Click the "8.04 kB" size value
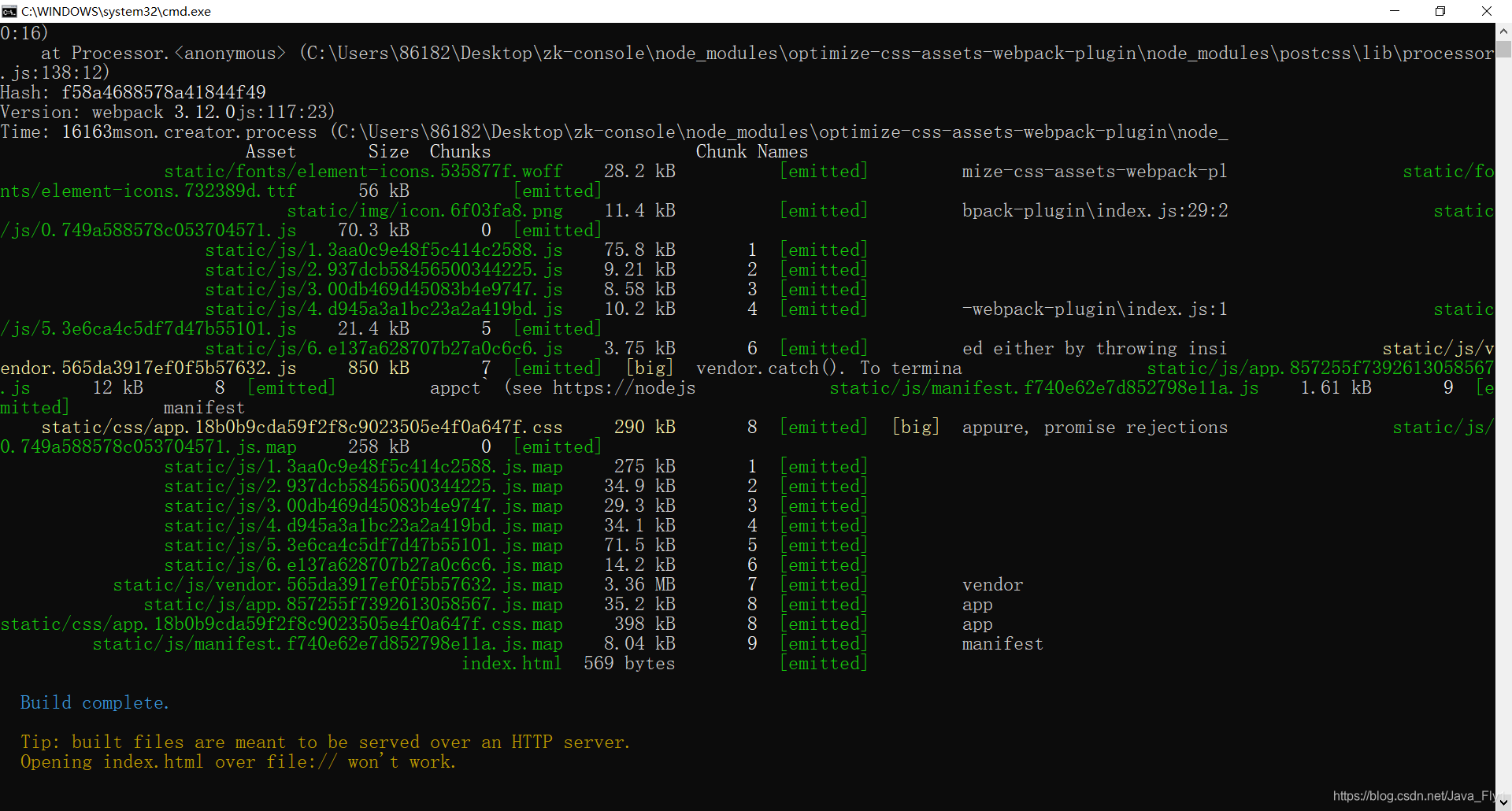The image size is (1512, 811). [x=640, y=643]
